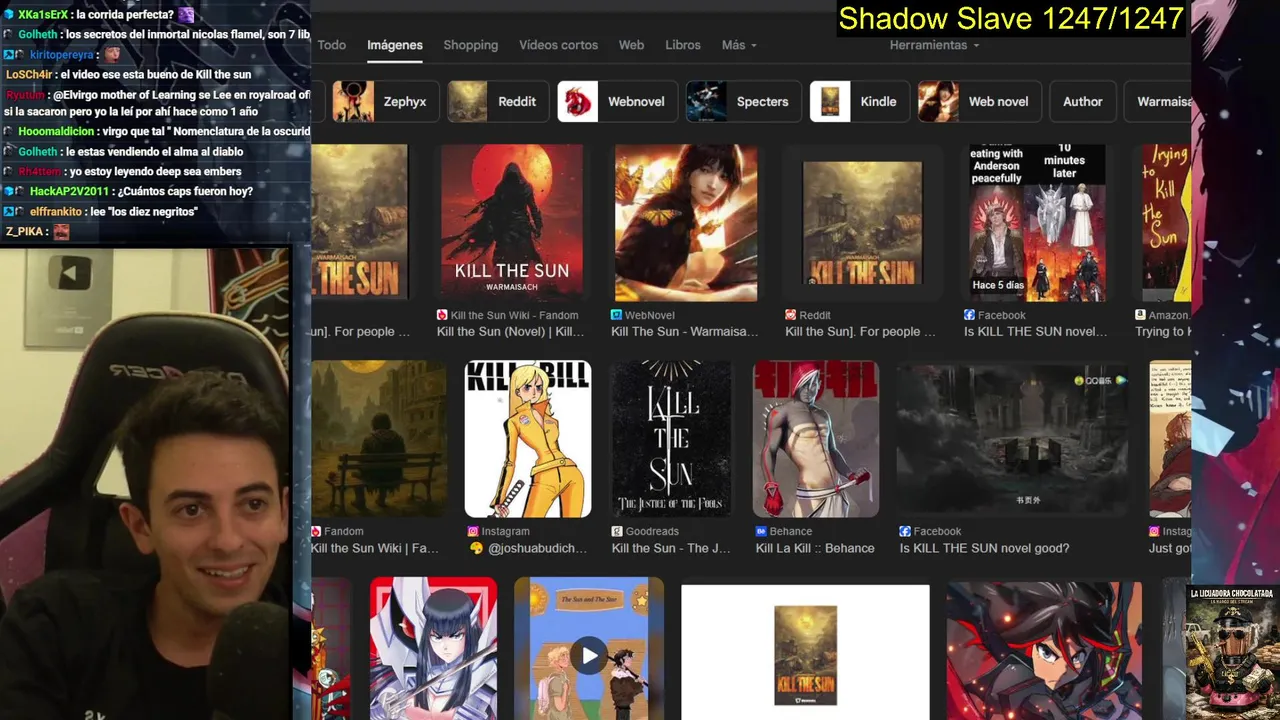Click the Zephyx chip thumbnail icon
1280x720 pixels.
pos(353,101)
